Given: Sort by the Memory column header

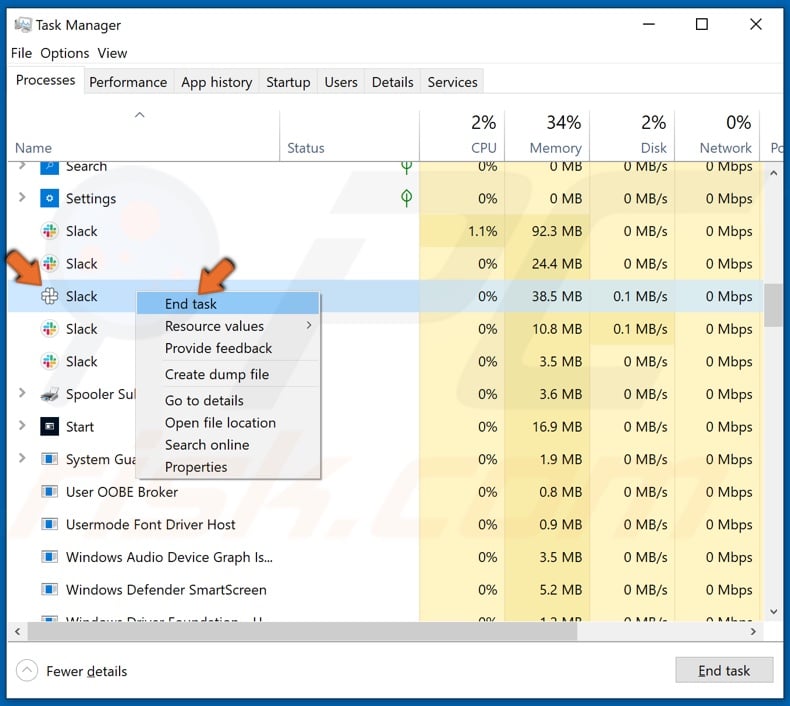Looking at the screenshot, I should click(x=547, y=135).
